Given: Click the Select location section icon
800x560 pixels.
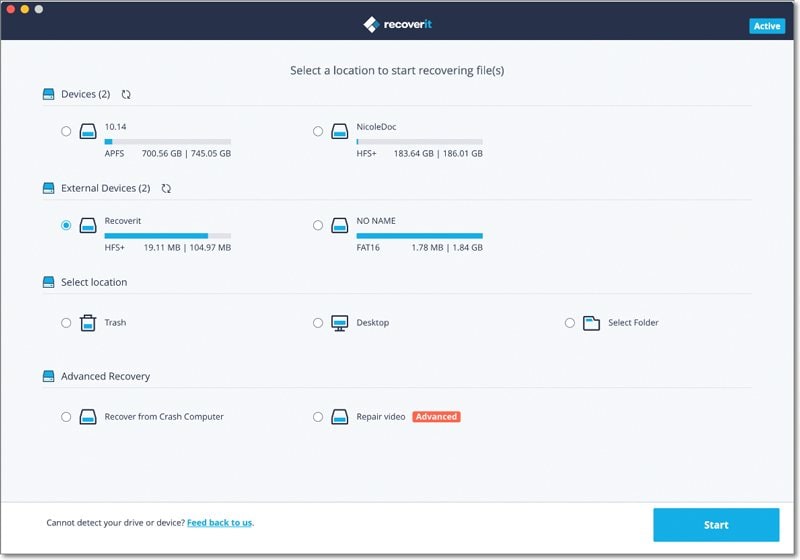Looking at the screenshot, I should point(48,282).
